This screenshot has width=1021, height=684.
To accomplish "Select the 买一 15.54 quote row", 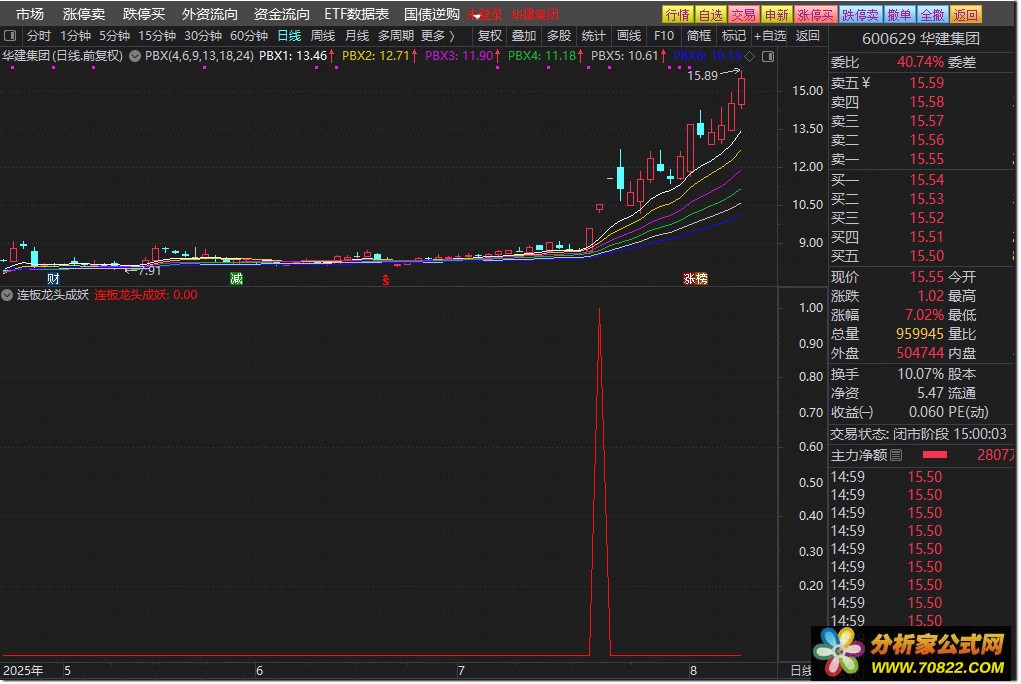I will pos(921,180).
